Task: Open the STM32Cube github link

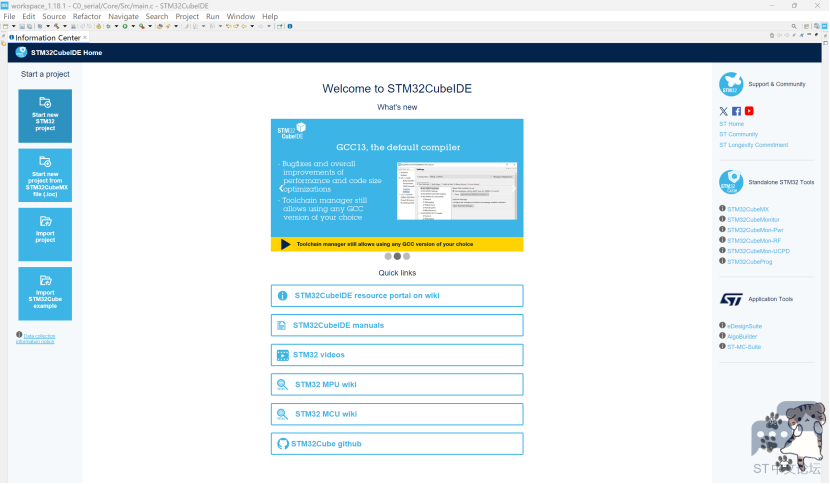Action: [x=397, y=444]
